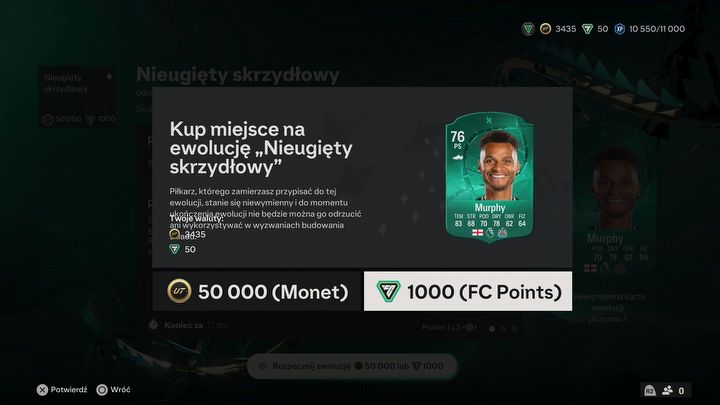Click the UT coin icon beside 50 000

179,291
